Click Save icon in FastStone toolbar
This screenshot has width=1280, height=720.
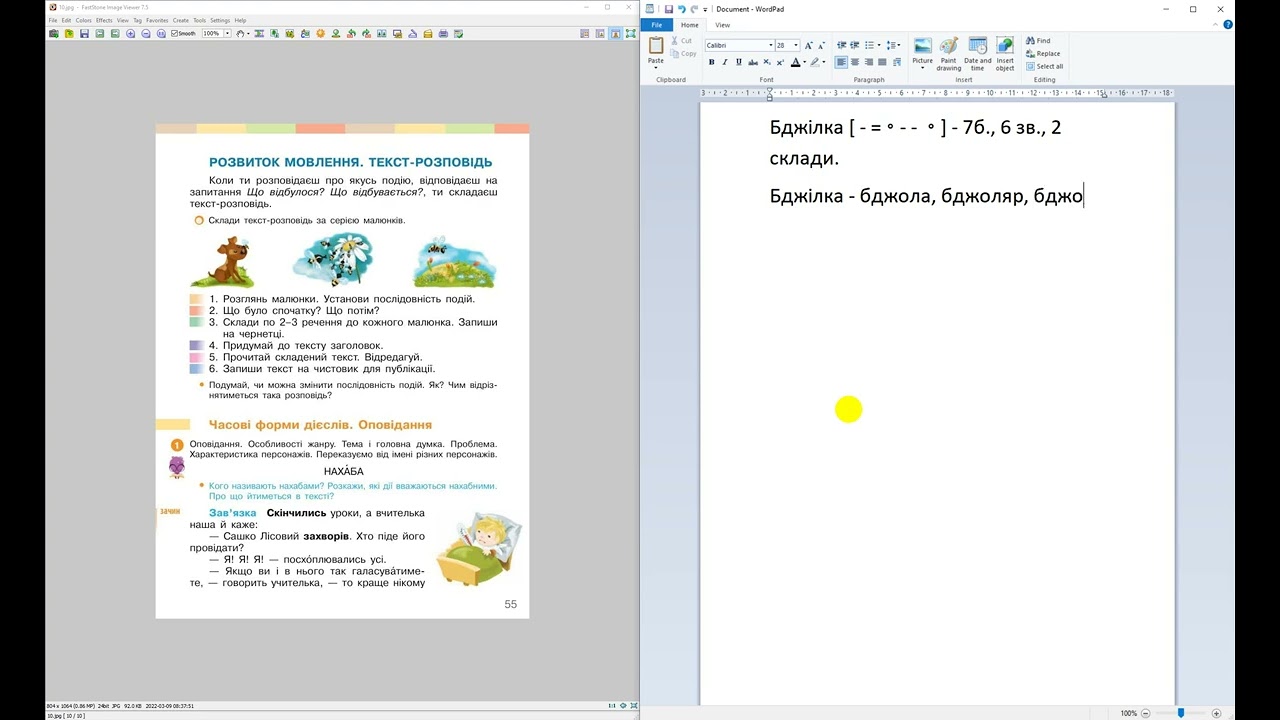85,33
